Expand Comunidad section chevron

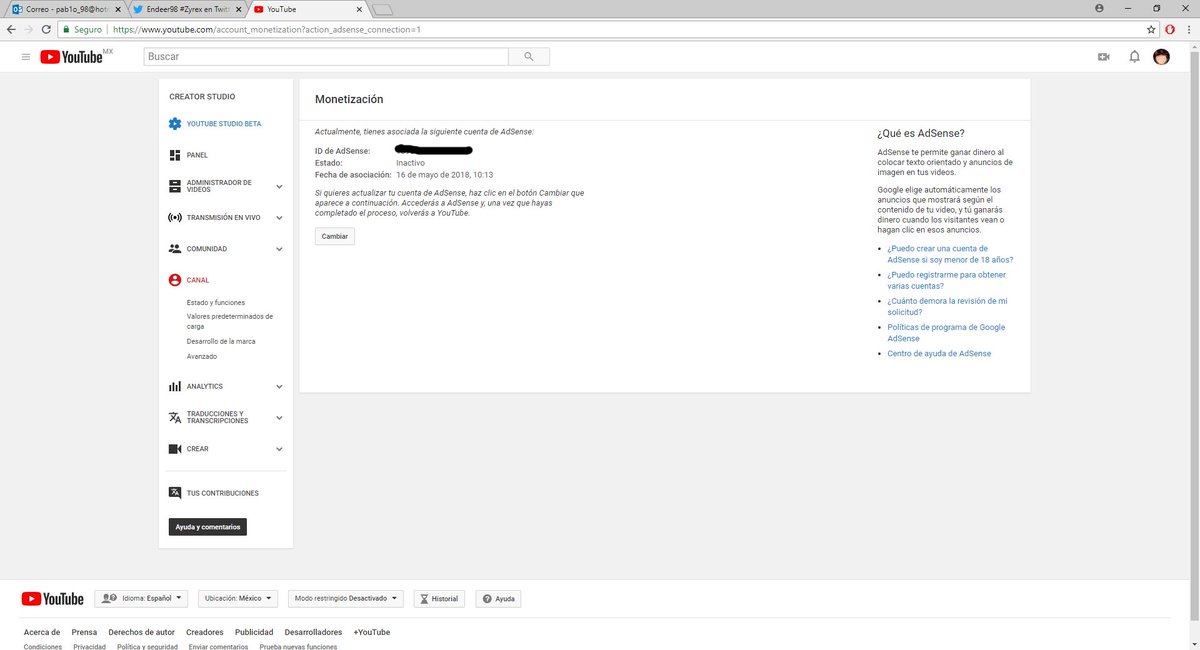tap(279, 248)
